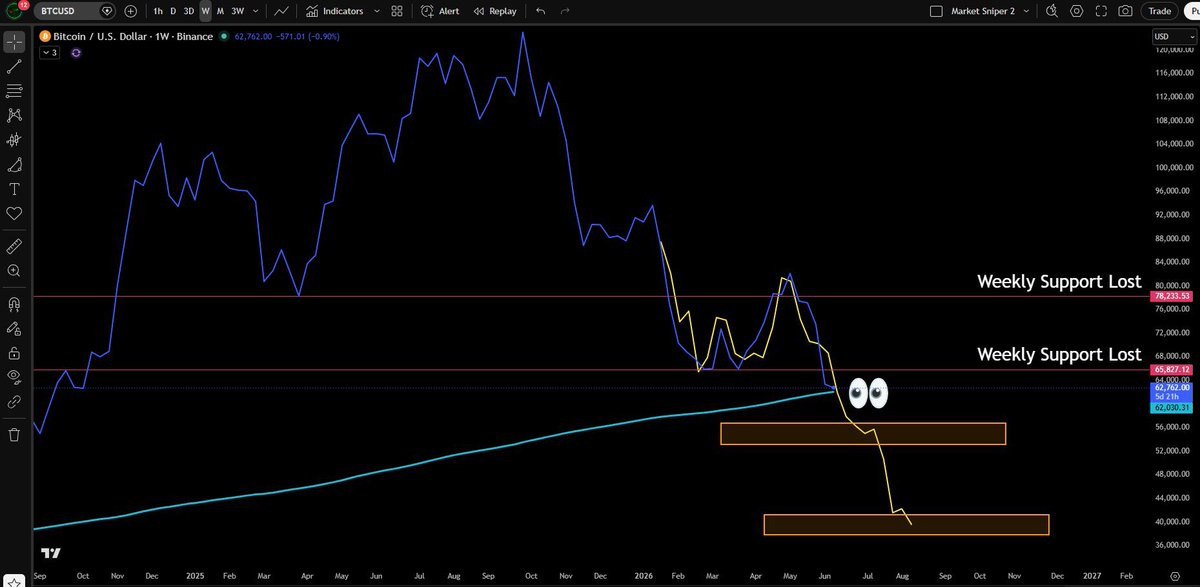1200x587 pixels.
Task: Open the chart type line selector
Action: pos(282,11)
